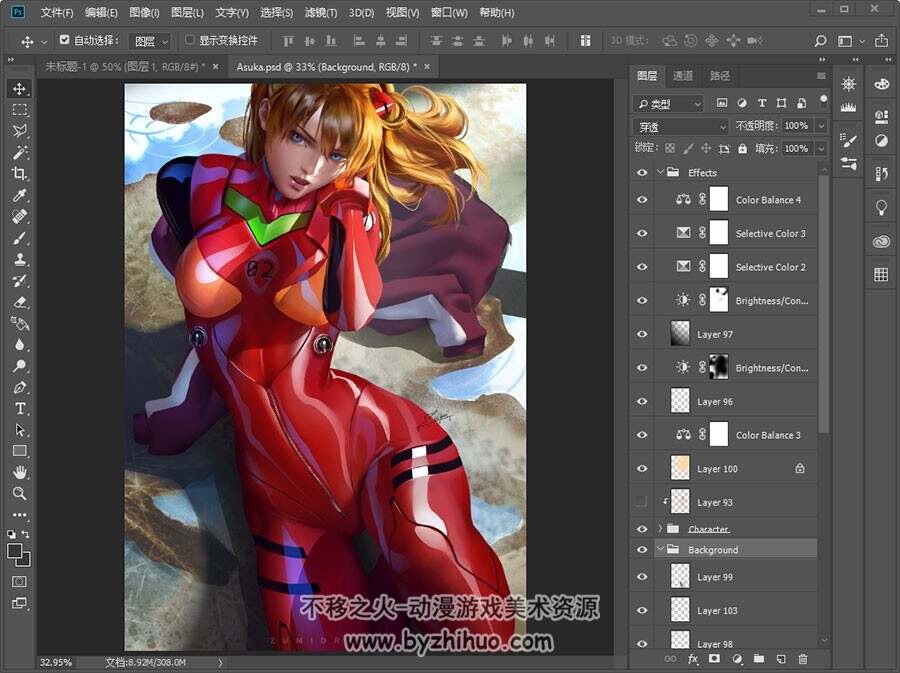Select the Path Selection tool
Viewport: 900px width, 673px height.
[x=20, y=430]
